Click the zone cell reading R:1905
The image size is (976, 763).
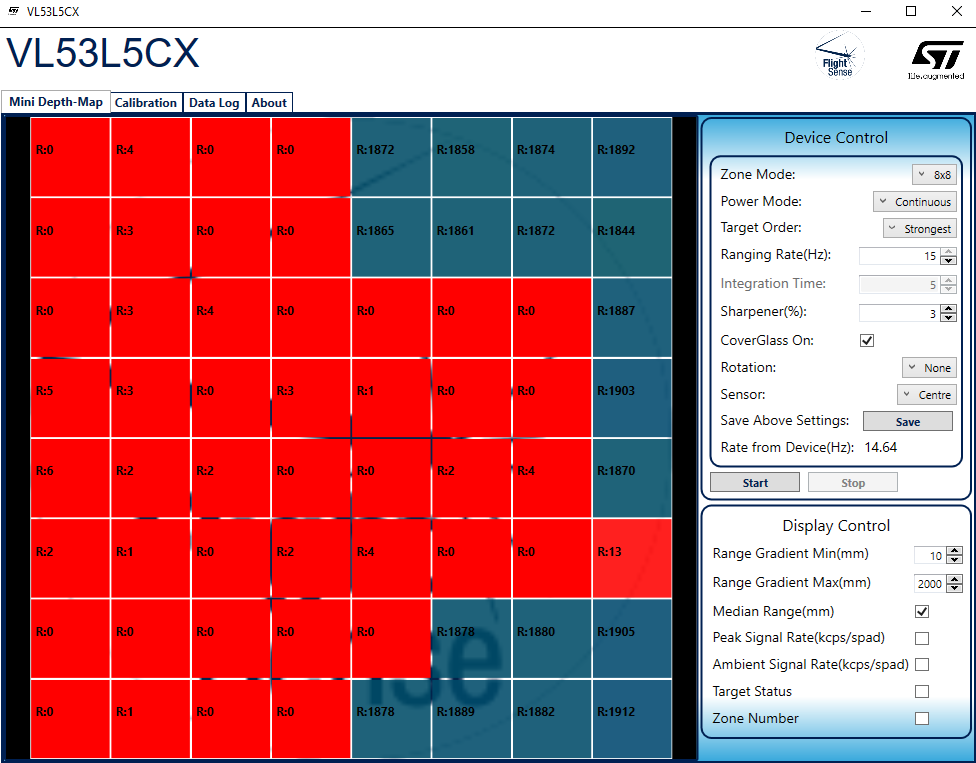(x=632, y=639)
